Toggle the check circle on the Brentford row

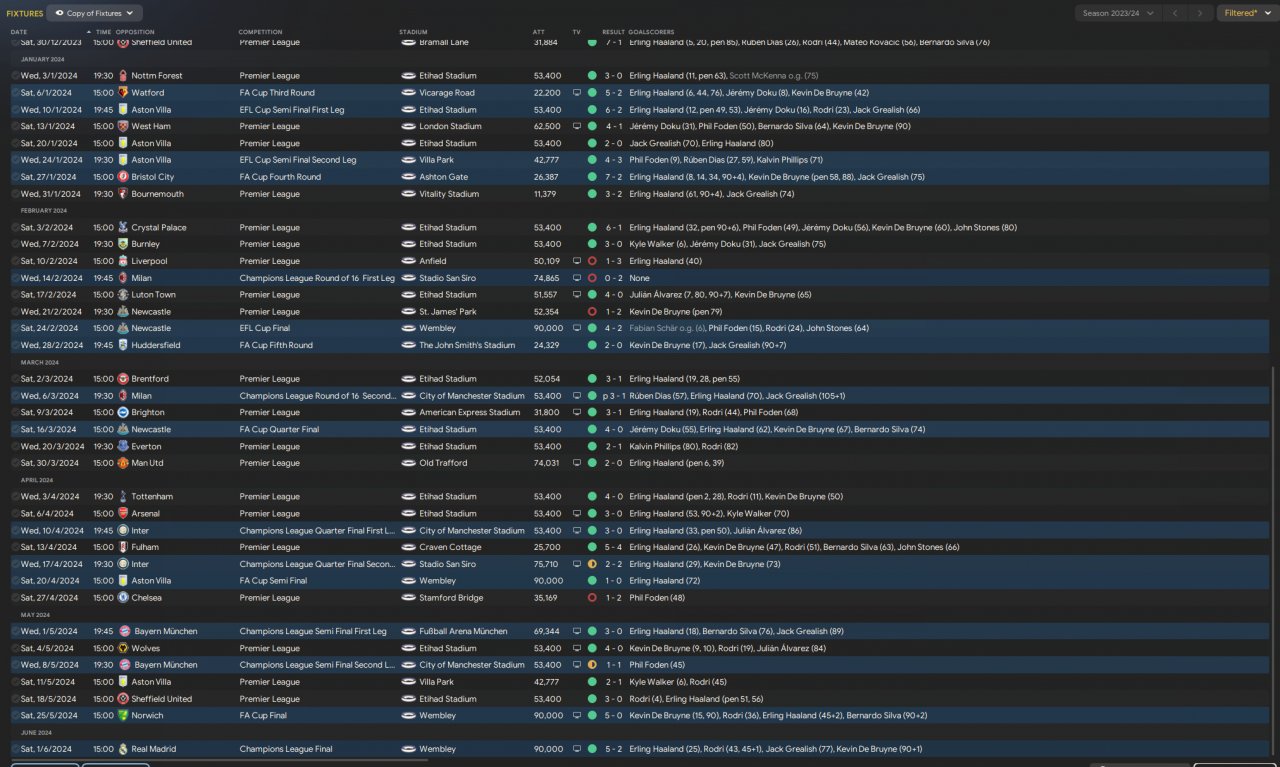click(x=15, y=379)
